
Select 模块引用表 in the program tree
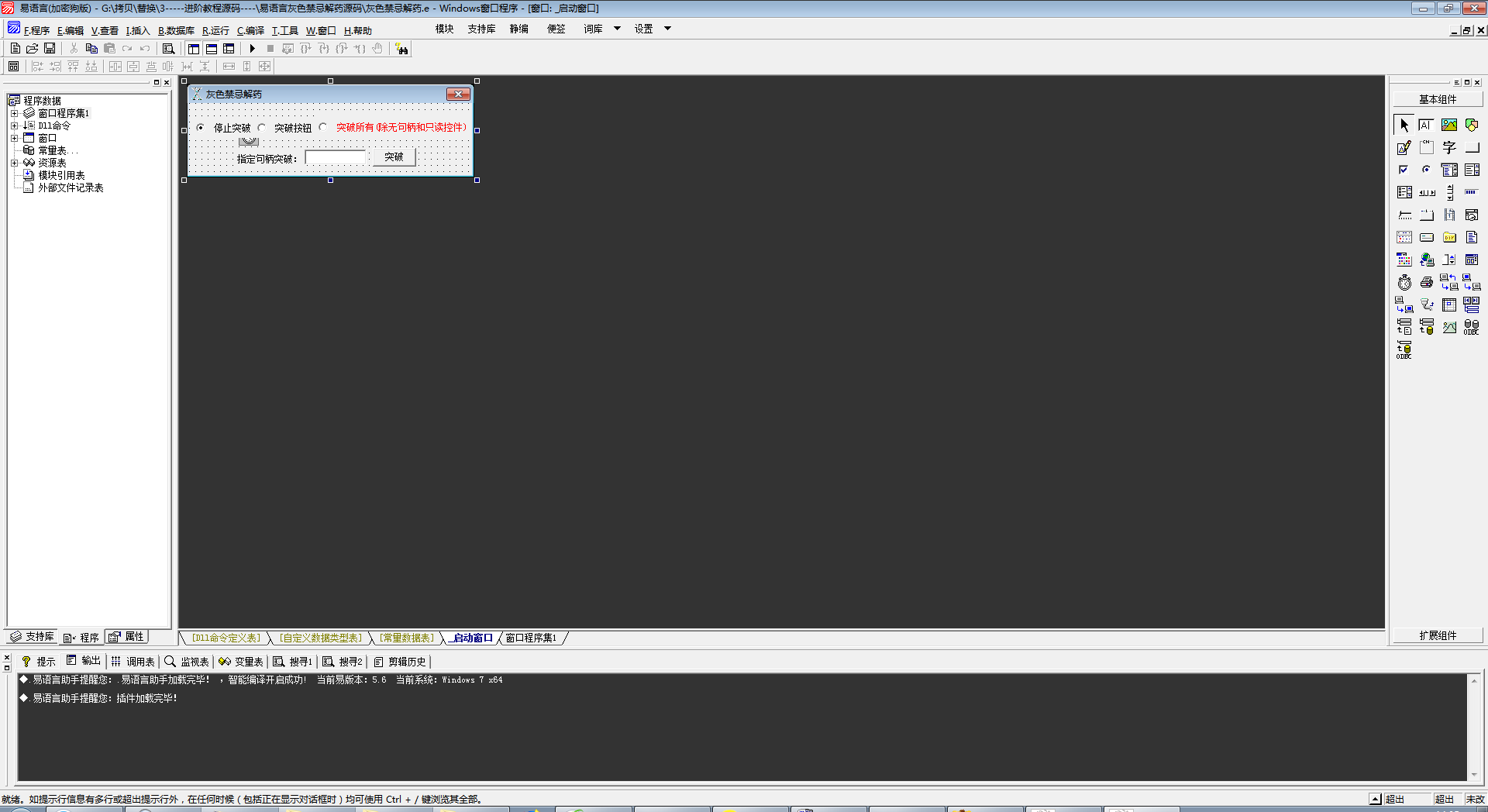61,175
